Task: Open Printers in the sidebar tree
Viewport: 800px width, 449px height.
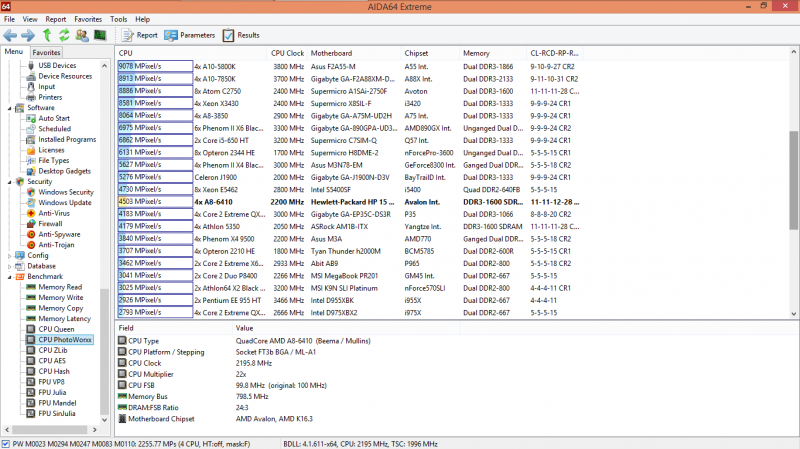Action: [x=50, y=97]
